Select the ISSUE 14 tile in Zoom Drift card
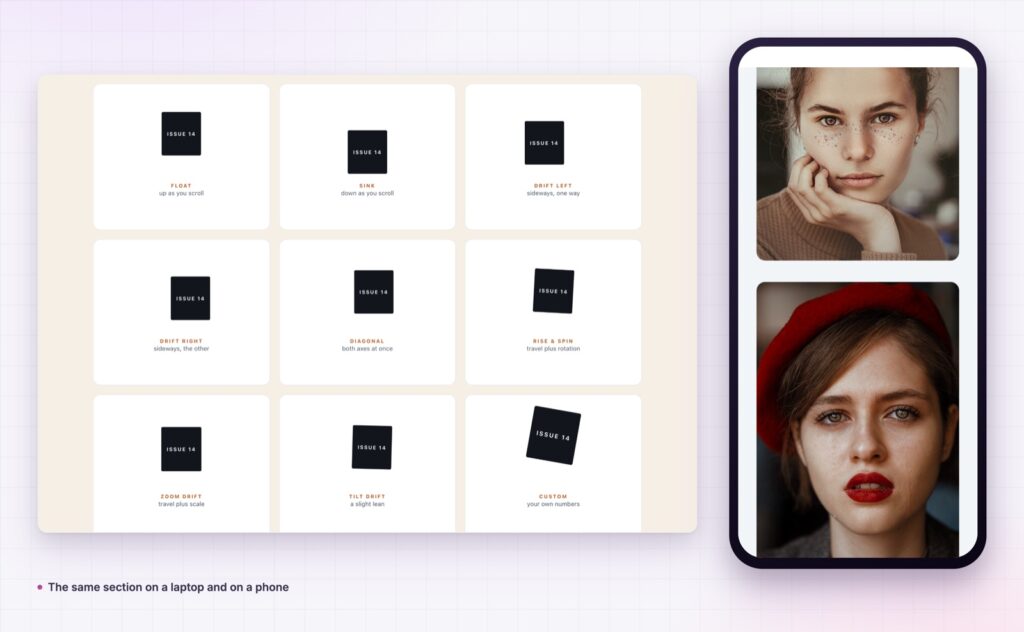Viewport: 1024px width, 632px height. (x=181, y=449)
